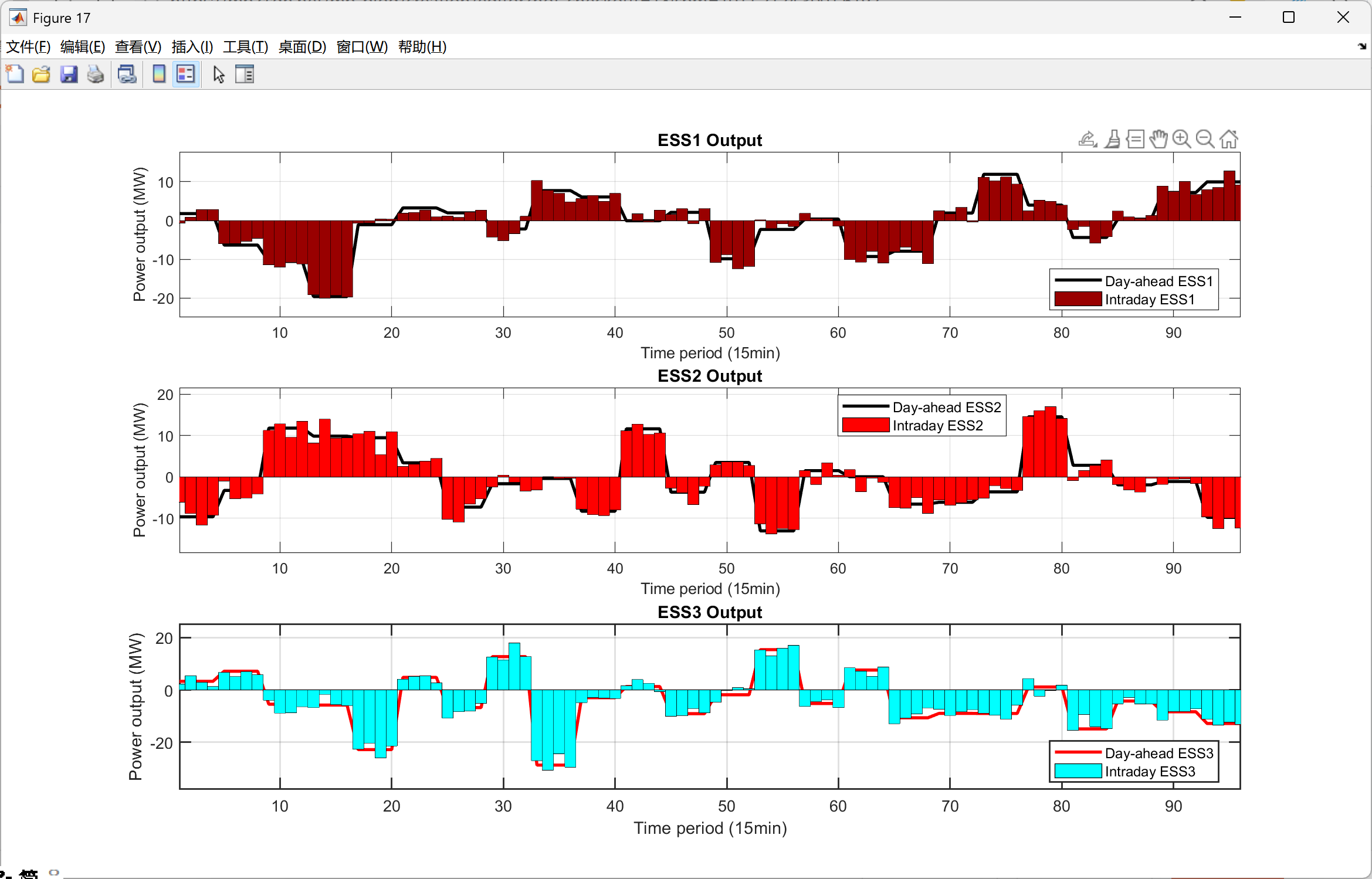Toggle the Insert Colorbar toolbar button
The width and height of the screenshot is (1372, 879).
158,74
